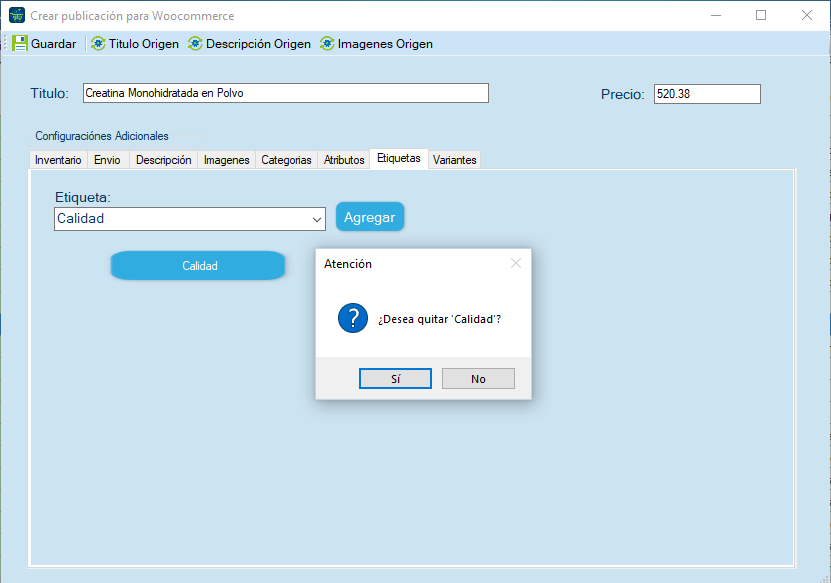Focus the Precio input field
This screenshot has width=831, height=583.
[707, 94]
